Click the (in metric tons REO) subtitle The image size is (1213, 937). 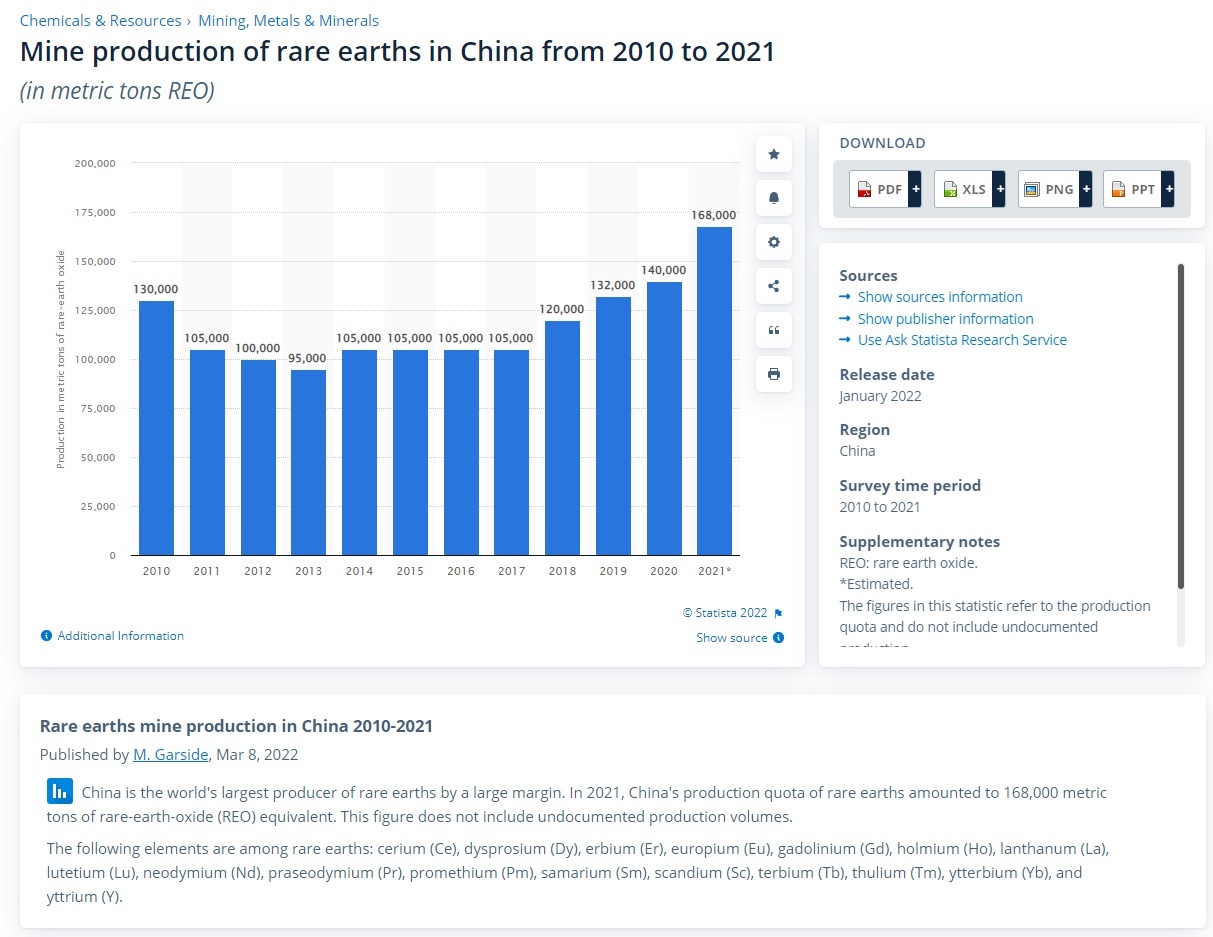(x=117, y=91)
